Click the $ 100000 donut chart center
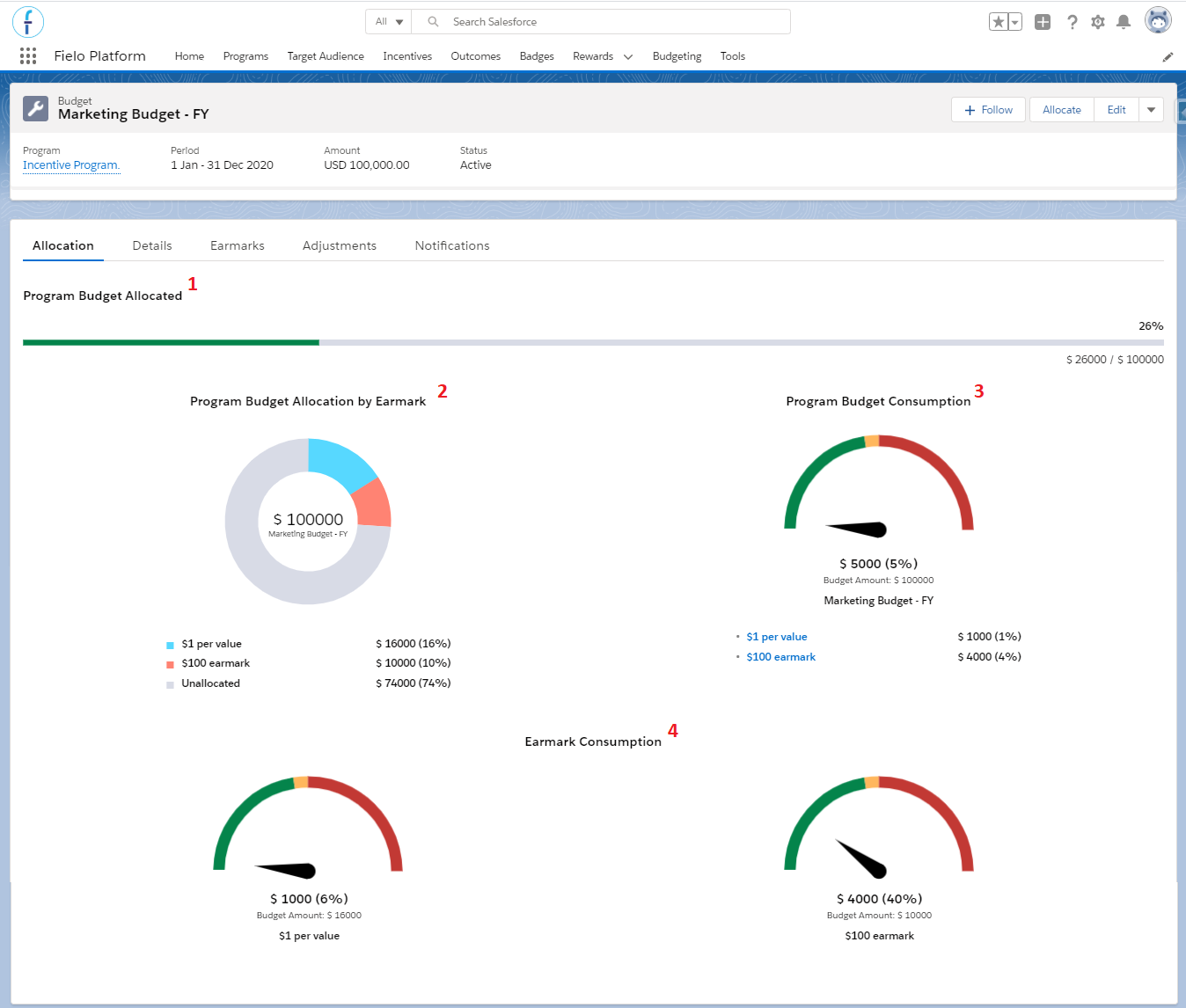The height and width of the screenshot is (1008, 1186). pyautogui.click(x=308, y=520)
